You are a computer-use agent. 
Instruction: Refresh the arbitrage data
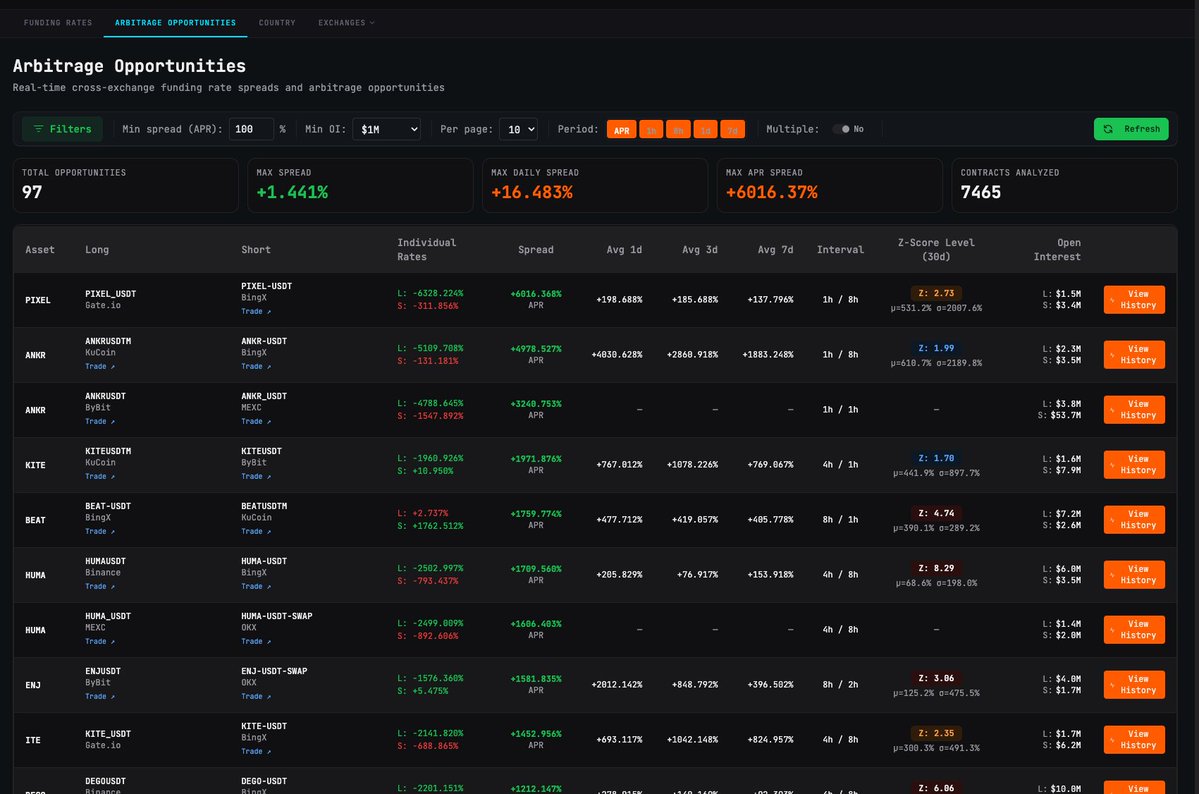point(1131,129)
